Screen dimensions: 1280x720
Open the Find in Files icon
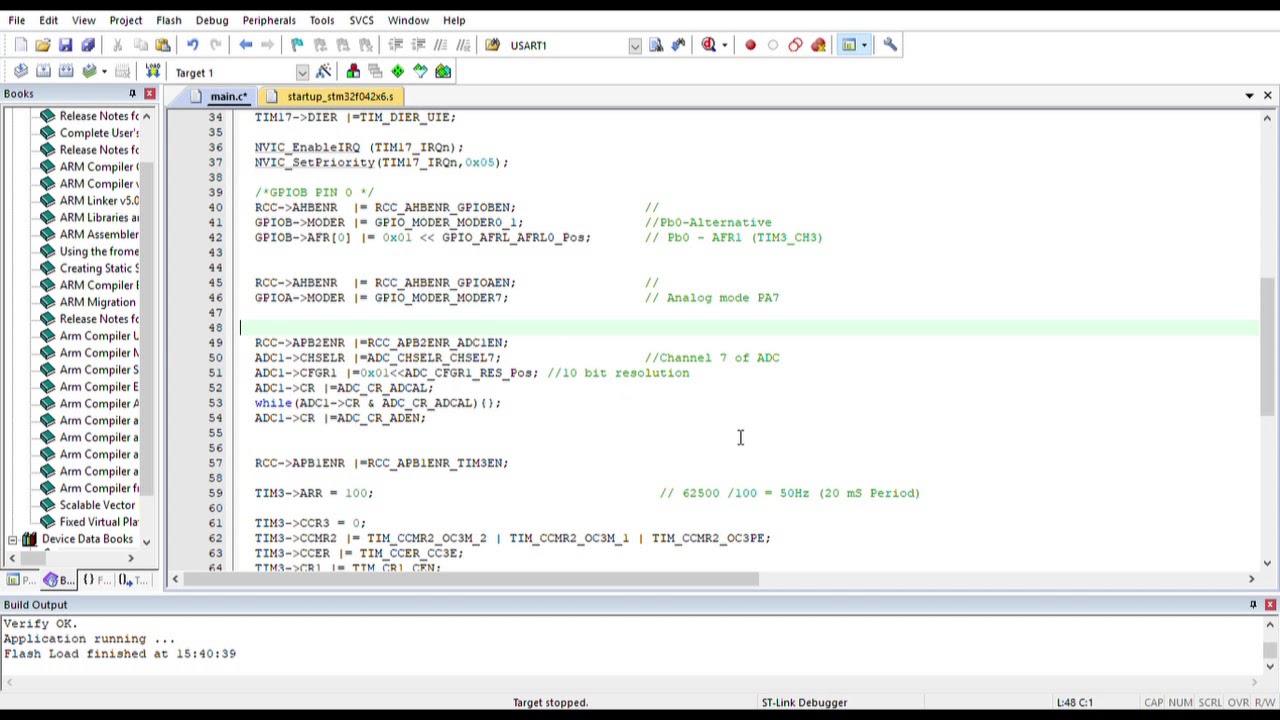click(x=492, y=45)
